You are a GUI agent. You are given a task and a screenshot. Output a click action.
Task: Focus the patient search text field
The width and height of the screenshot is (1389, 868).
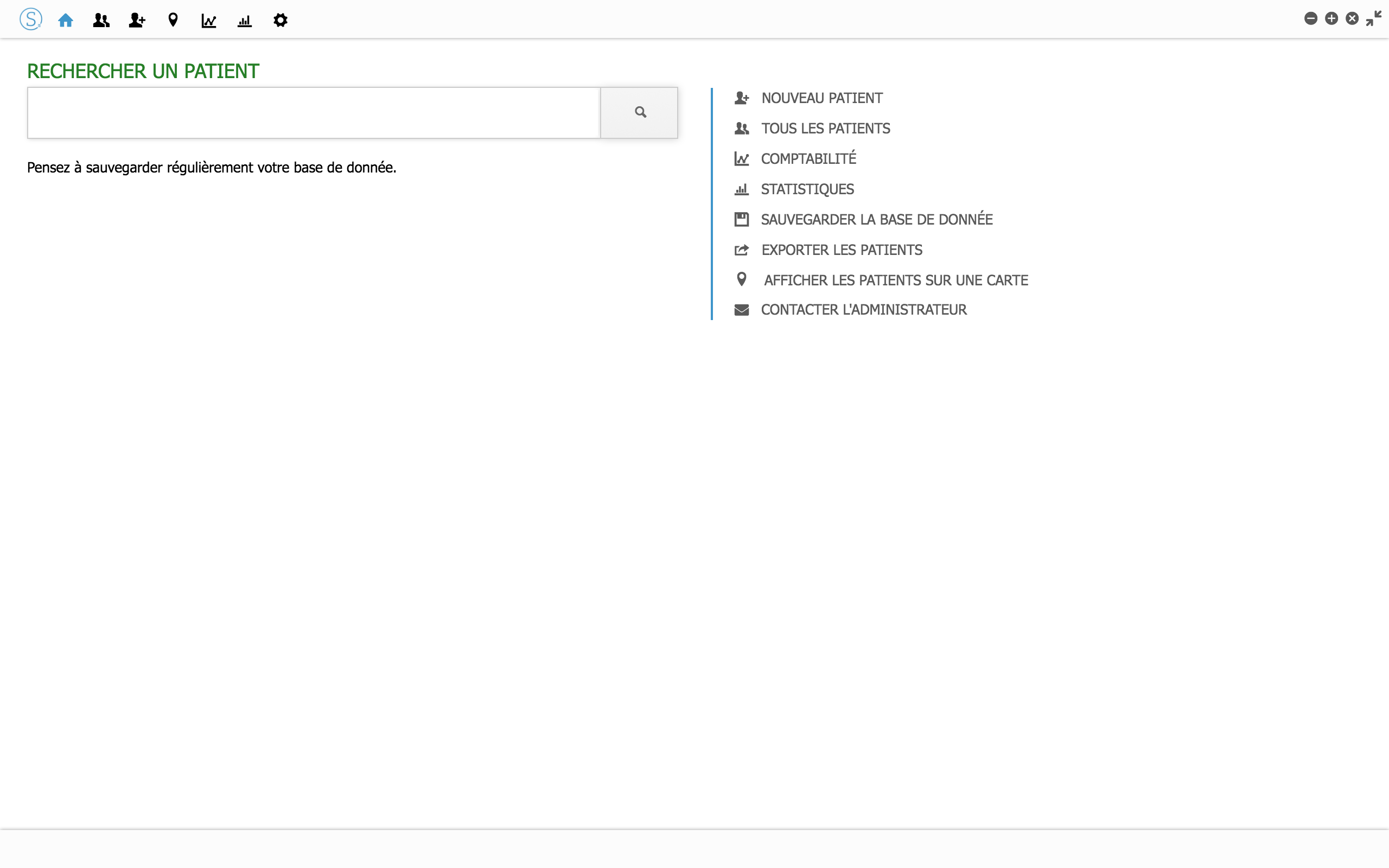pyautogui.click(x=314, y=112)
